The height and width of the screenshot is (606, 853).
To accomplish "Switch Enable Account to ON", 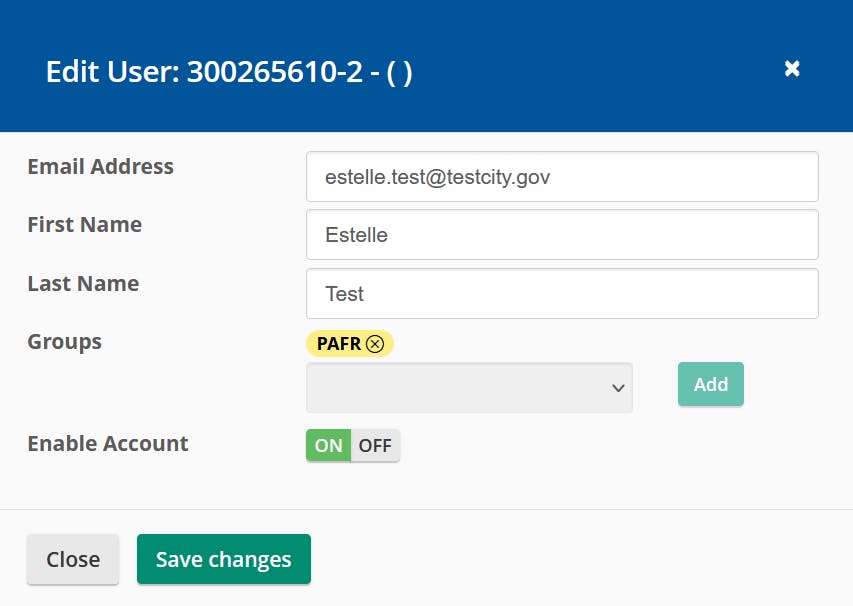I will (328, 446).
